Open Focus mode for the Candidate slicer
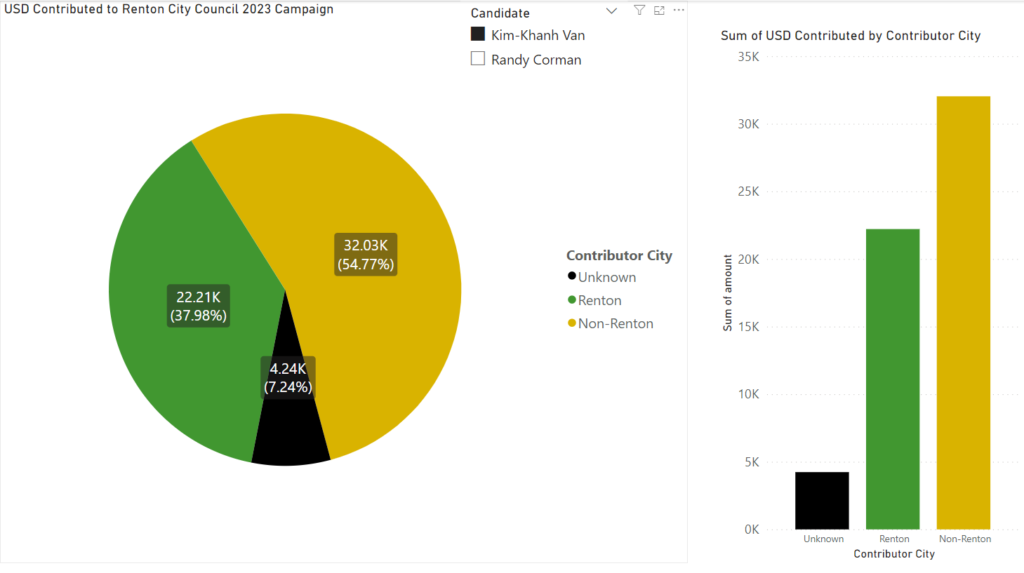This screenshot has height=573, width=1024. (x=659, y=10)
